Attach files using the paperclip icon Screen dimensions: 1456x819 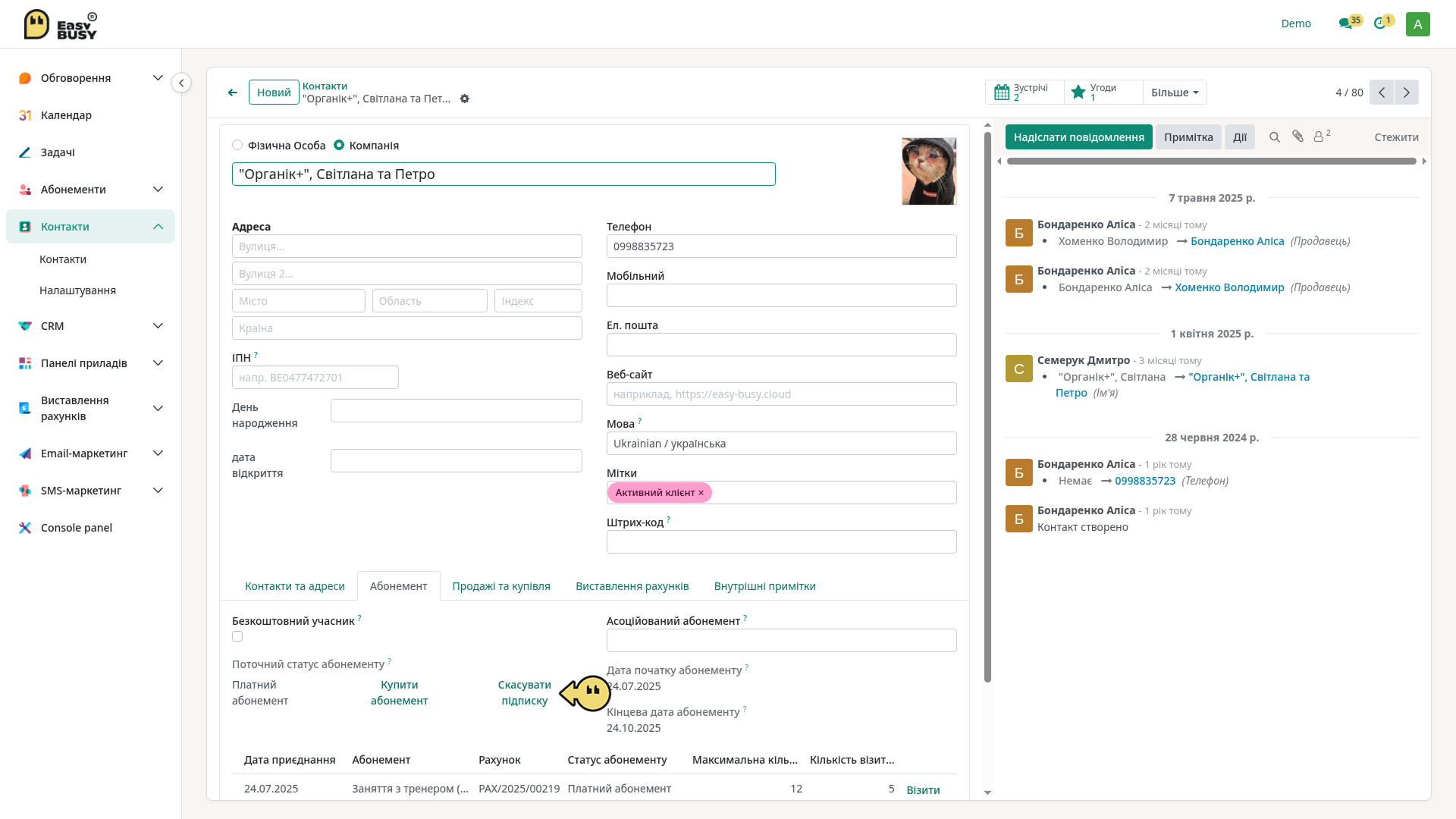coord(1298,136)
